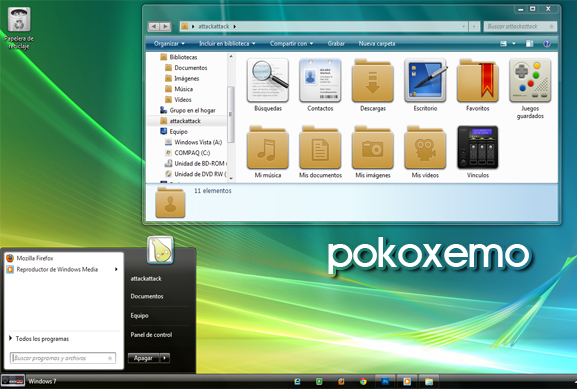Image resolution: width=577 pixels, height=389 pixels.
Task: Click the Windows Media Player taskbar icon
Action: coord(407,382)
